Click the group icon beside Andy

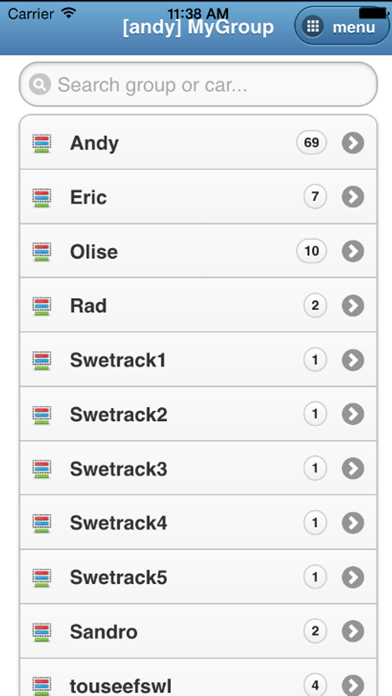click(42, 144)
